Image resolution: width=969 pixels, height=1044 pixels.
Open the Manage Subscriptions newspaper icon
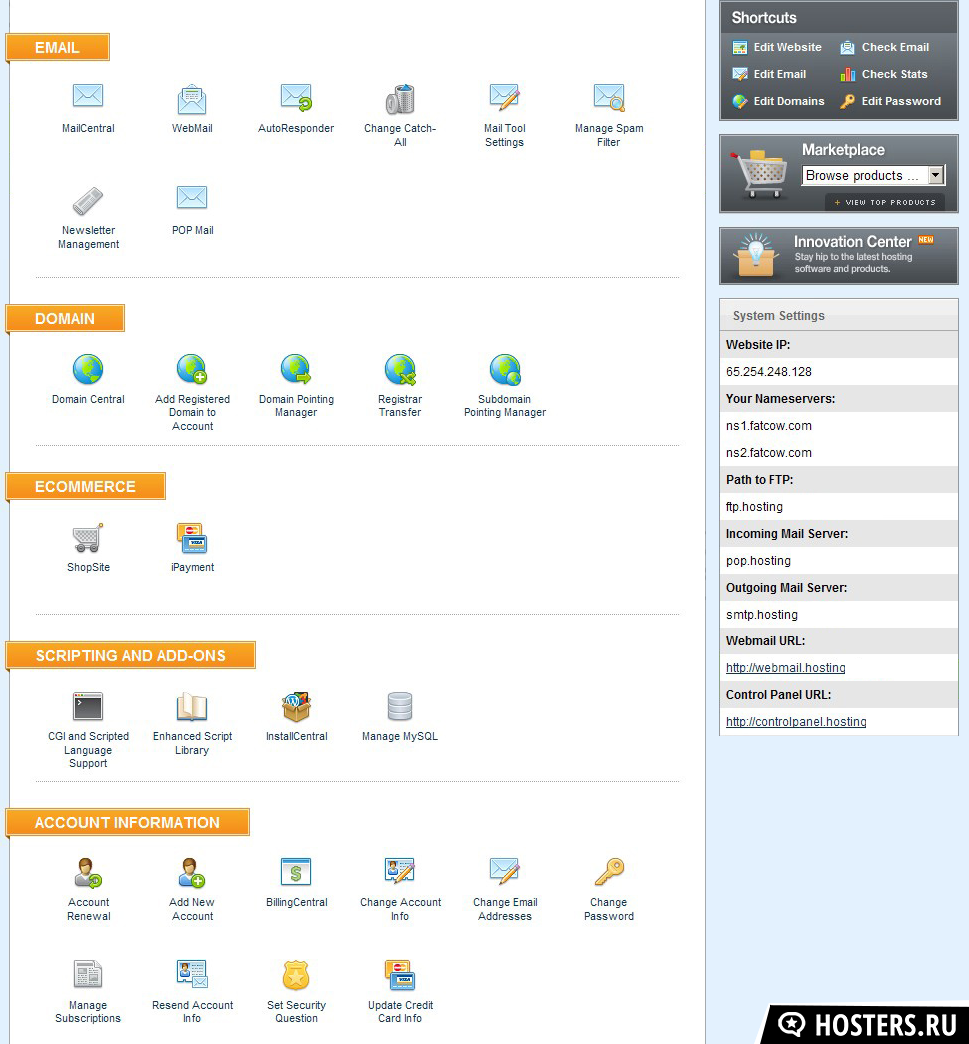tap(88, 974)
